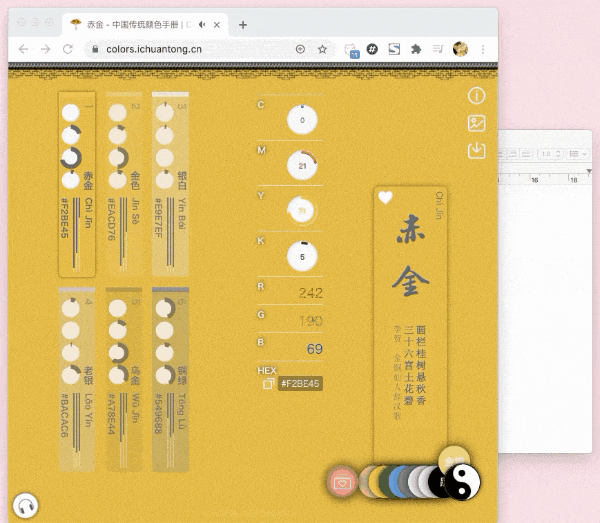Mute the tab via the speaker icon
Image resolution: width=600 pixels, height=523 pixels.
pyautogui.click(x=202, y=25)
